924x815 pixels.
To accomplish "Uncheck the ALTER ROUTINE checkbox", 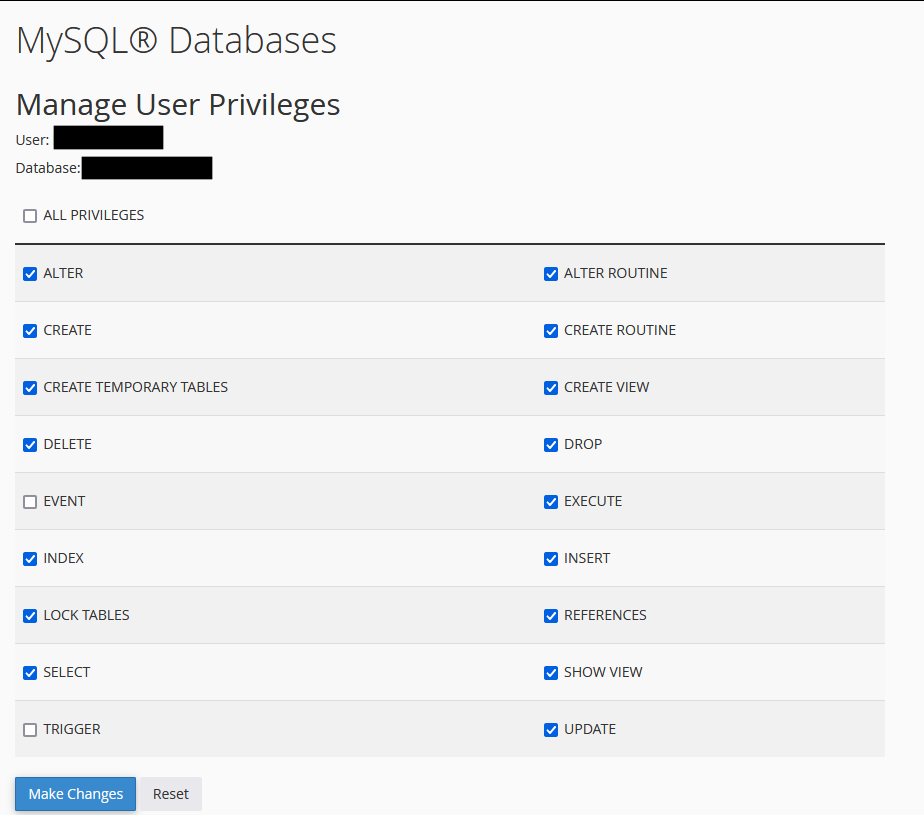I will 551,274.
